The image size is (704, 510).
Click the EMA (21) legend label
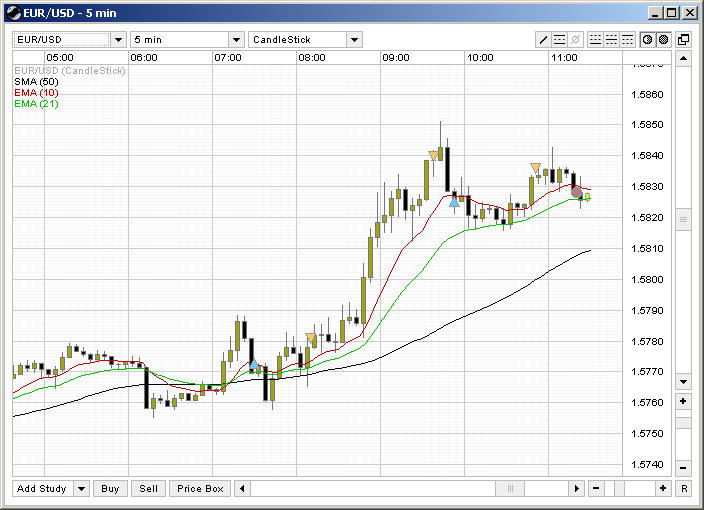point(36,104)
